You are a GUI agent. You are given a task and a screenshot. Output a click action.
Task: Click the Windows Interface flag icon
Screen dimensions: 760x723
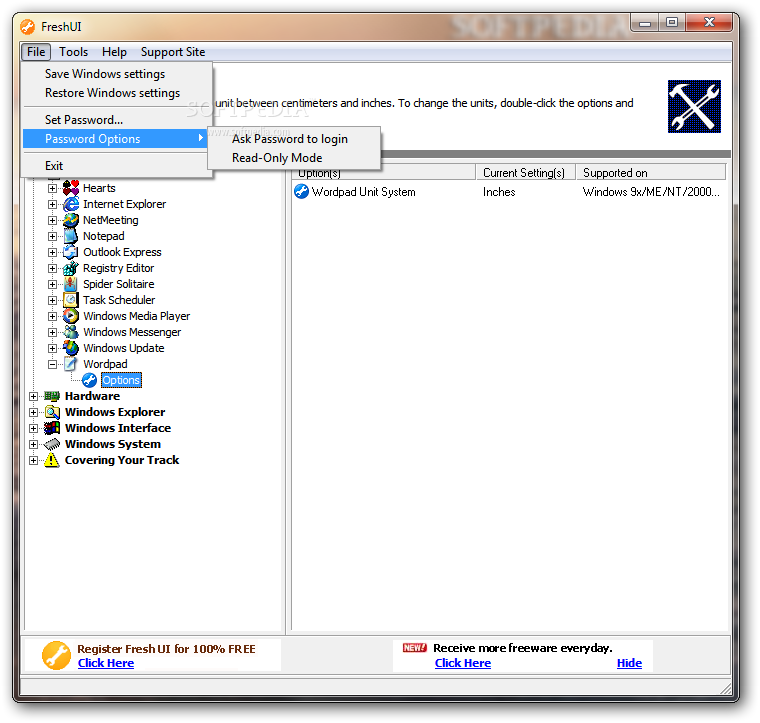(52, 428)
